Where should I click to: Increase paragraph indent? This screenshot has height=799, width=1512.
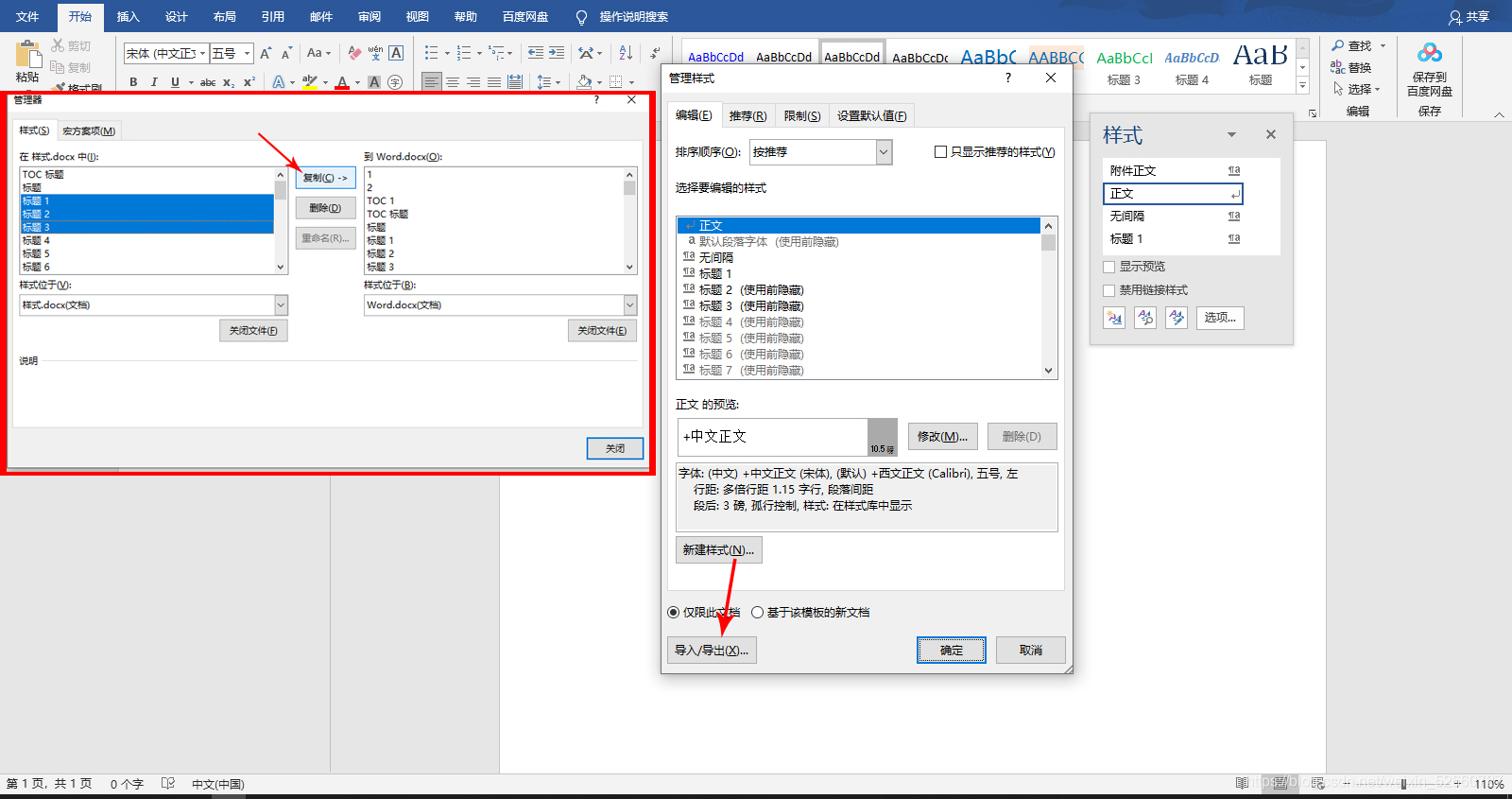[557, 53]
